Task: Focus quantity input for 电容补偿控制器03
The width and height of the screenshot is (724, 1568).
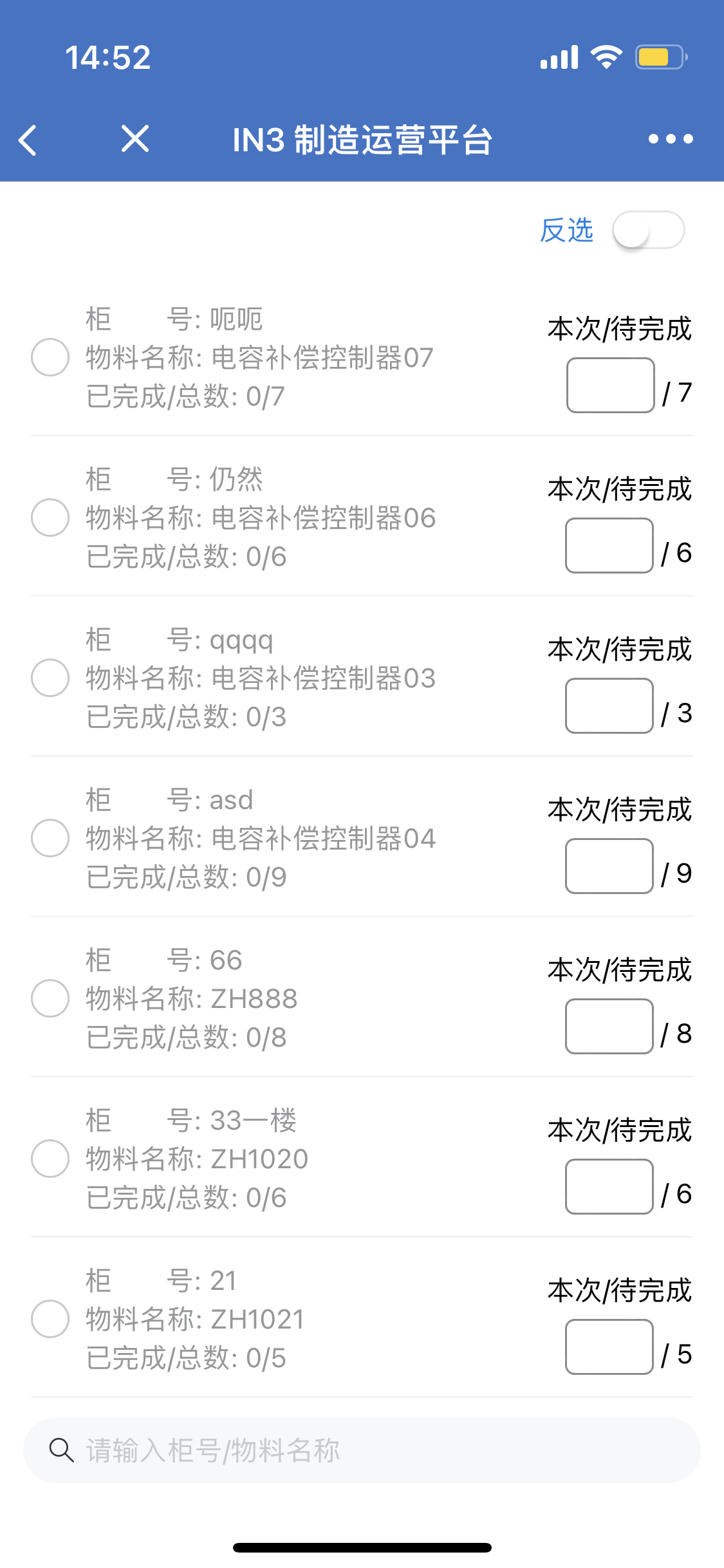Action: 609,706
